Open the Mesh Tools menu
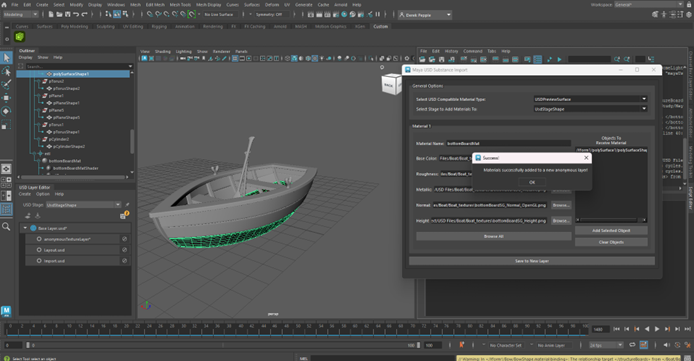This screenshot has height=361, width=694. click(180, 5)
